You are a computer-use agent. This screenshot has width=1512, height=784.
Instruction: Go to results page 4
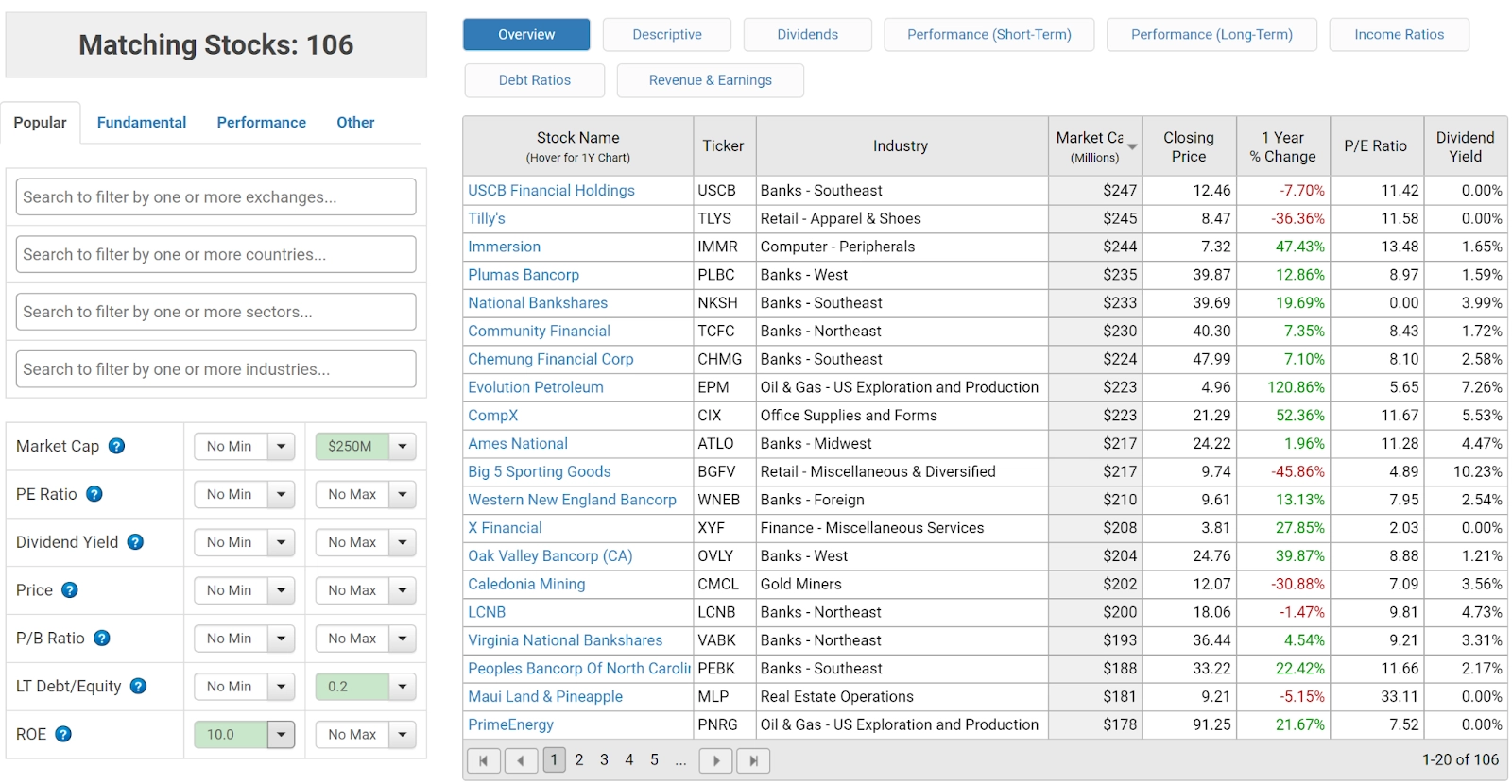click(629, 759)
